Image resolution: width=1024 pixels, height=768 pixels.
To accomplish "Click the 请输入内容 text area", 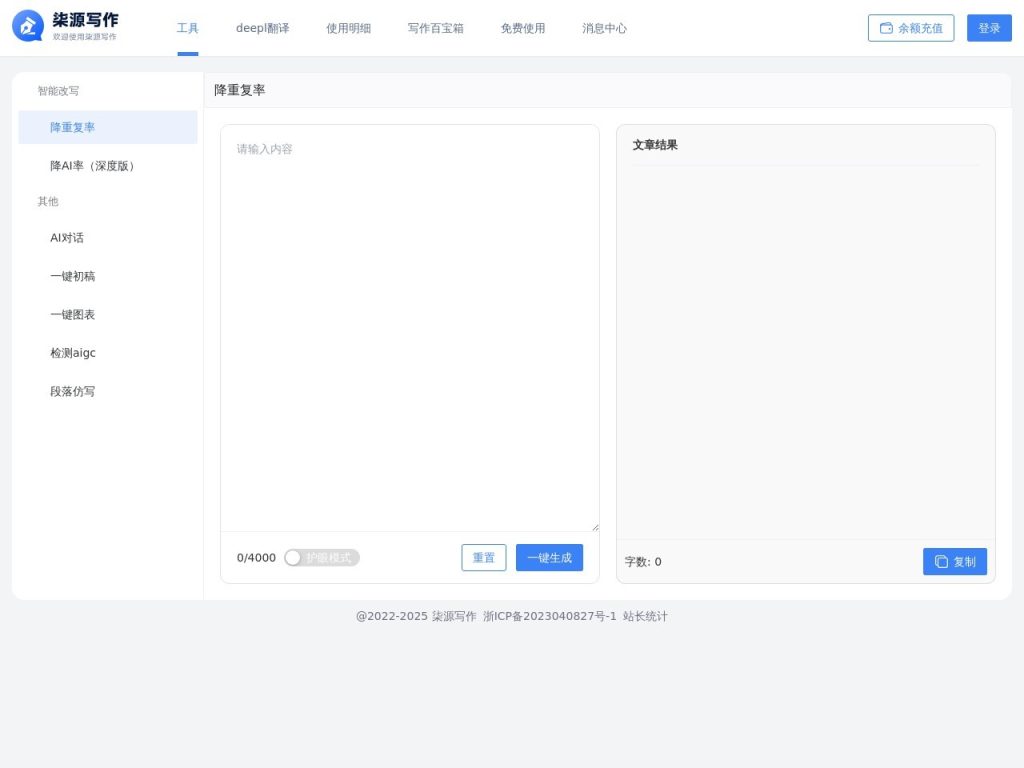I will coord(410,328).
